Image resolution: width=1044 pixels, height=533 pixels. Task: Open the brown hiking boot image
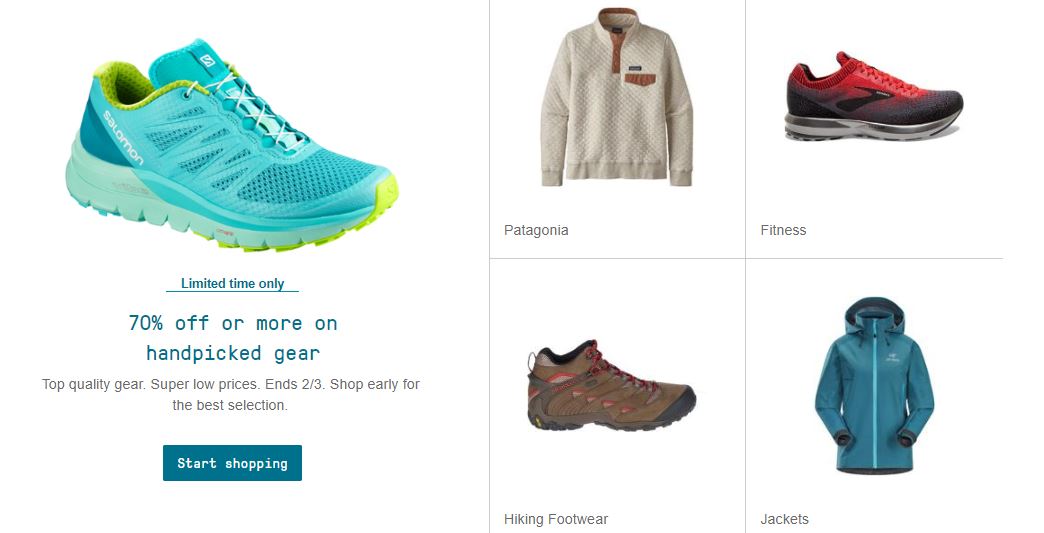(x=611, y=385)
